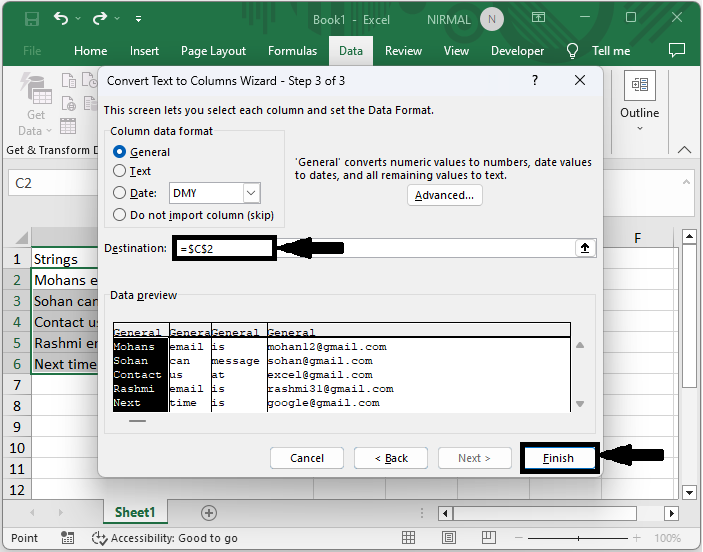
Task: Open the Comments speech bubble icon
Action: pyautogui.click(x=677, y=50)
